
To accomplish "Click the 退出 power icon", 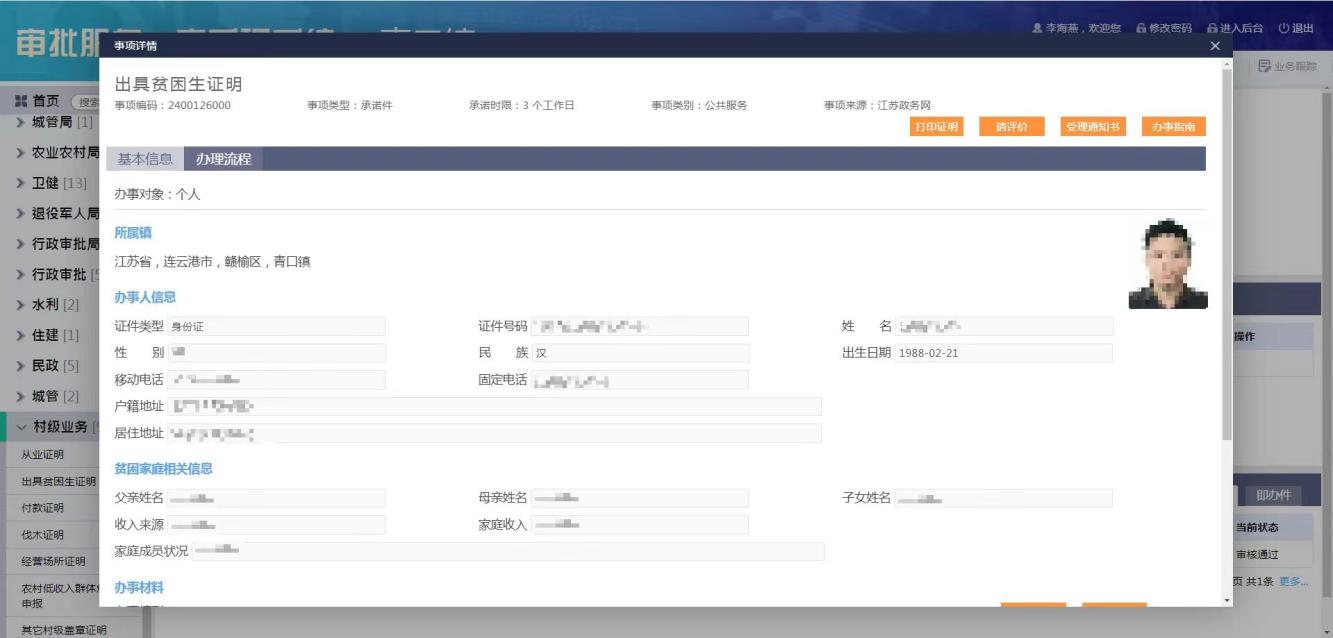I will pyautogui.click(x=1283, y=28).
